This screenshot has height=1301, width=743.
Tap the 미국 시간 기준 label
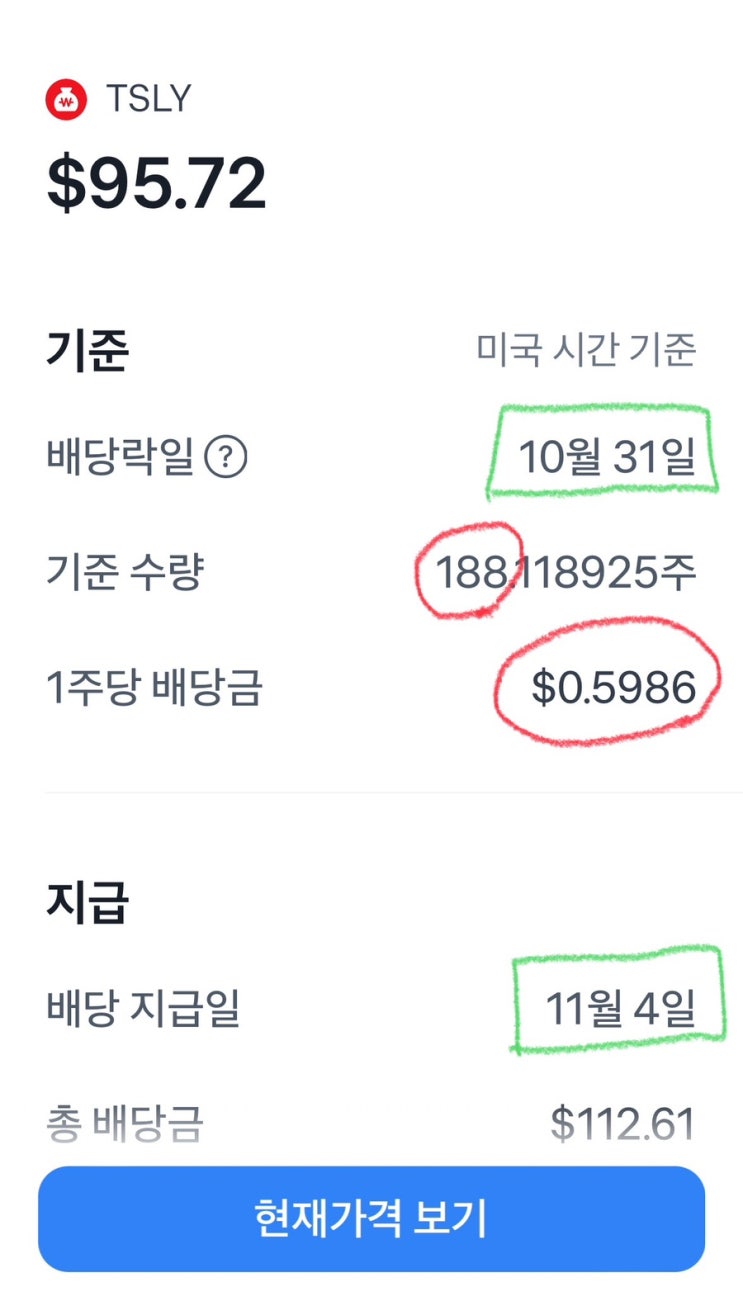click(x=586, y=351)
